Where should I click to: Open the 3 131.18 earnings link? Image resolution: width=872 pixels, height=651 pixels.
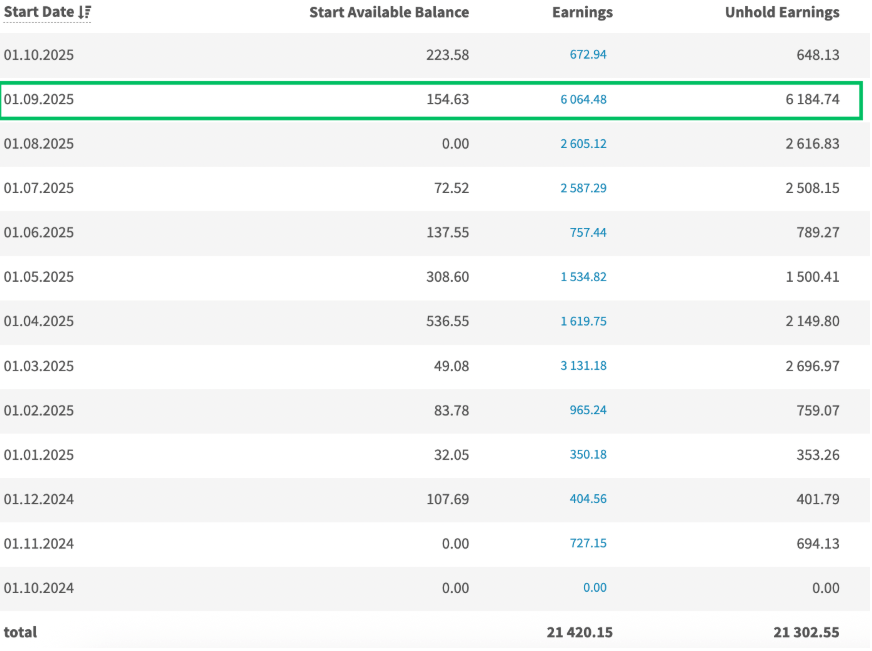tap(583, 366)
